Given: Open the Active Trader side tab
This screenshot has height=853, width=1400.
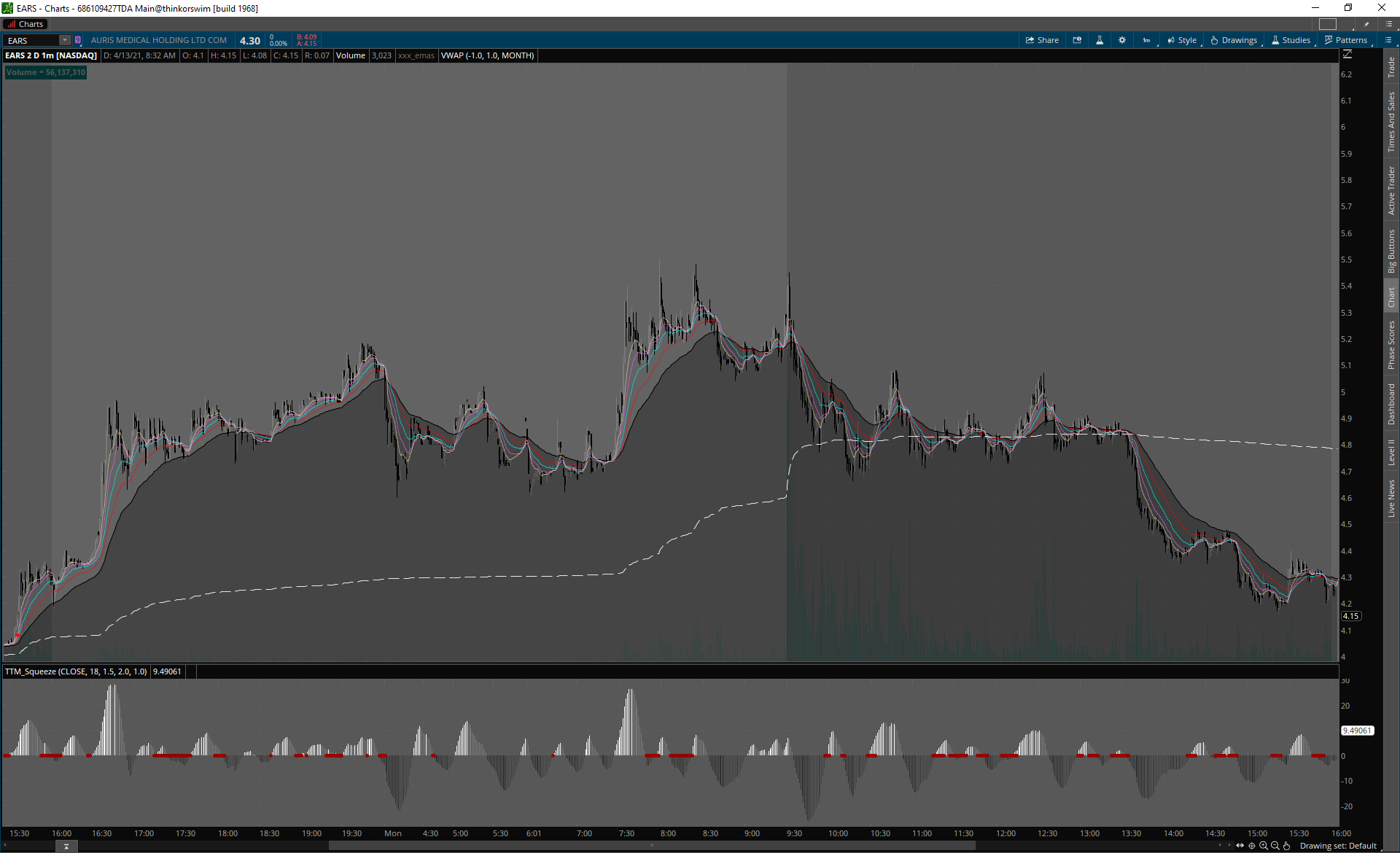Looking at the screenshot, I should coord(1391,190).
